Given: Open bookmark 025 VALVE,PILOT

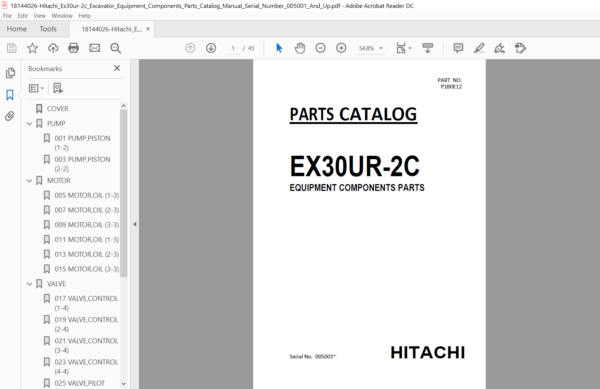Looking at the screenshot, I should [80, 383].
